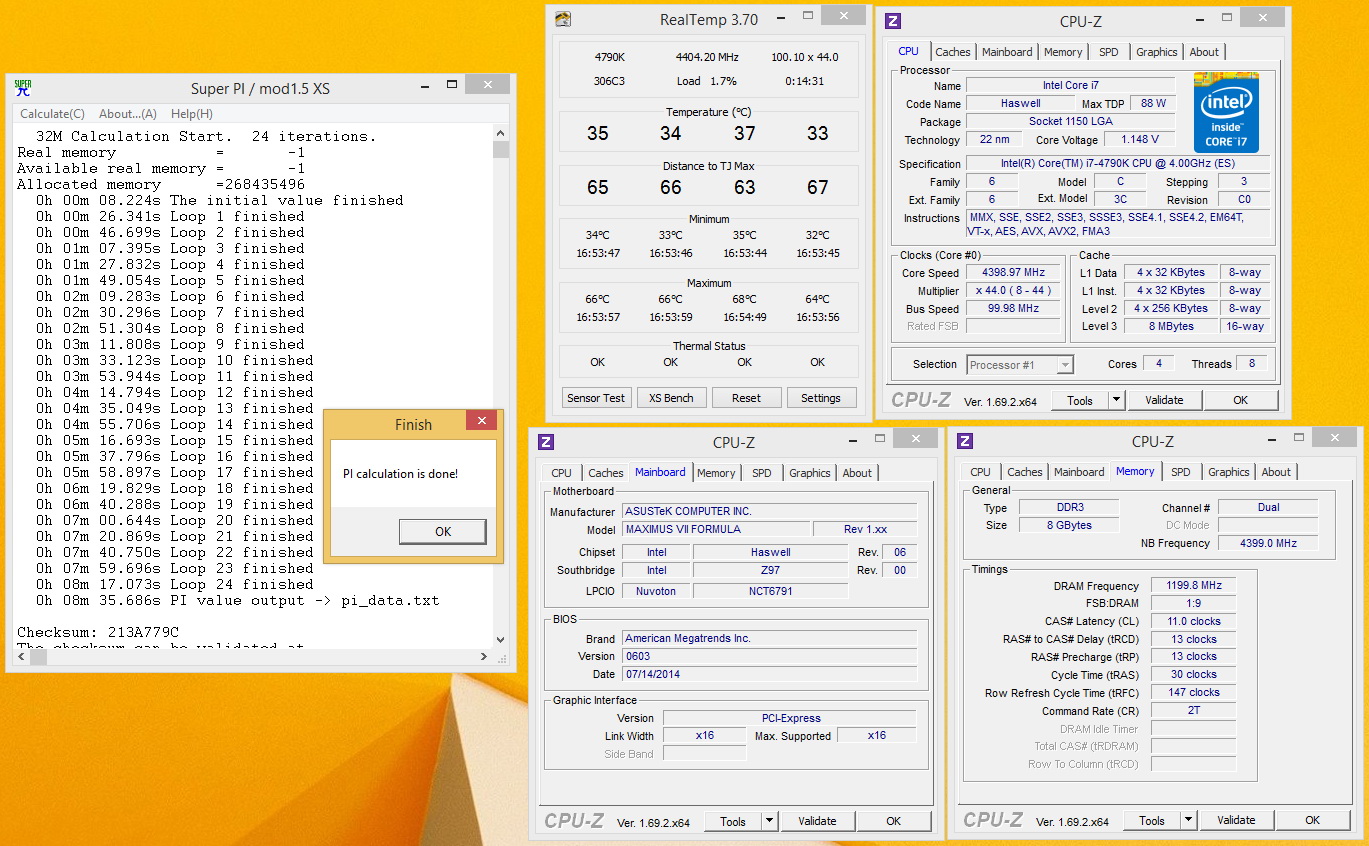The height and width of the screenshot is (846, 1369).
Task: Click Validate in CPU-Z Mainboard window
Action: [x=817, y=822]
